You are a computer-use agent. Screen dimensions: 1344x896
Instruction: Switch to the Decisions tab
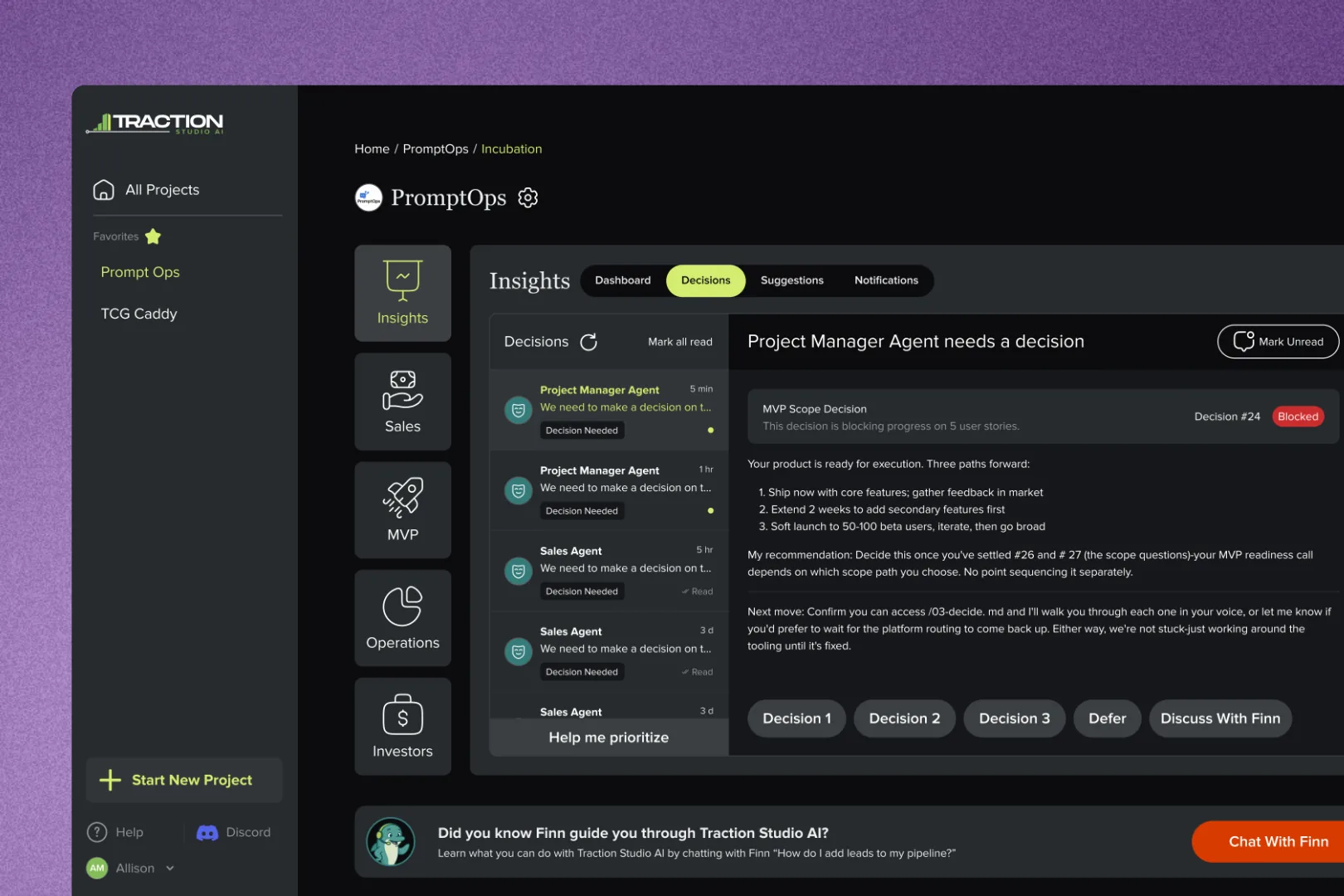tap(706, 280)
